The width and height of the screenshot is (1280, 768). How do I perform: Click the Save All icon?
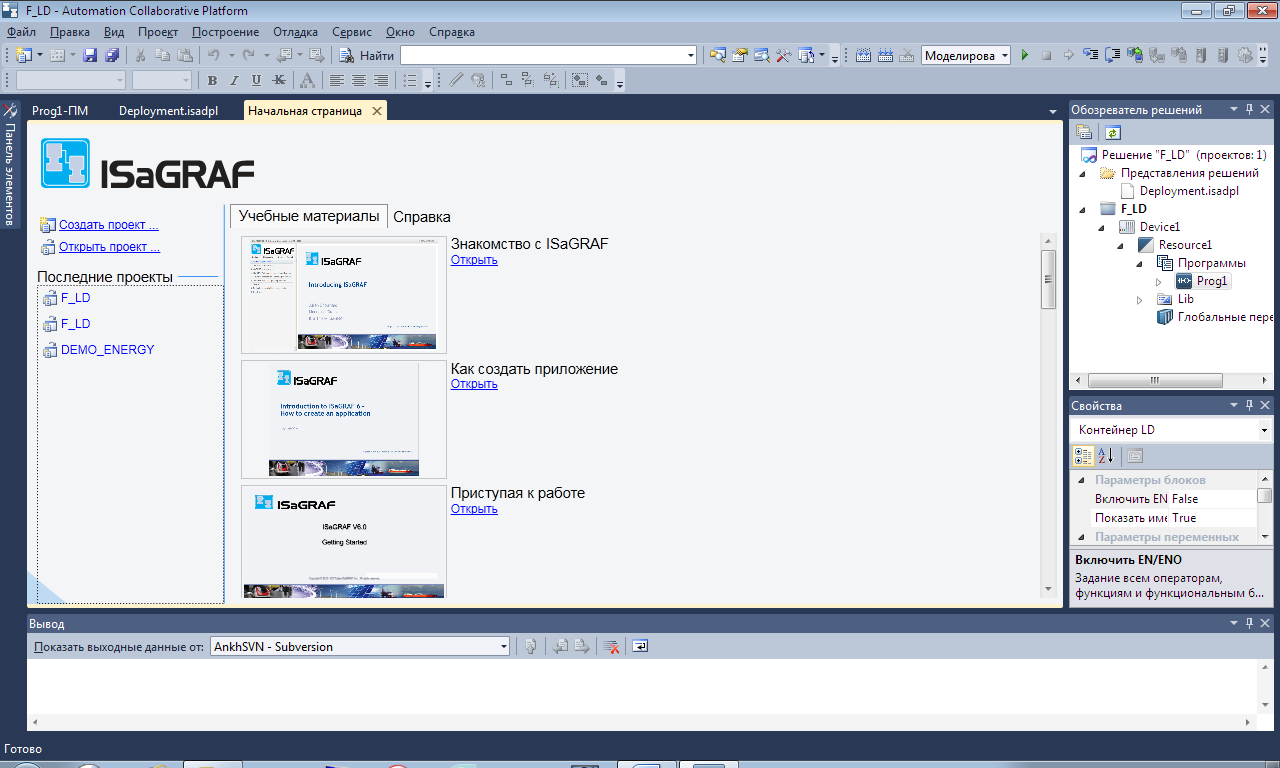pyautogui.click(x=112, y=55)
